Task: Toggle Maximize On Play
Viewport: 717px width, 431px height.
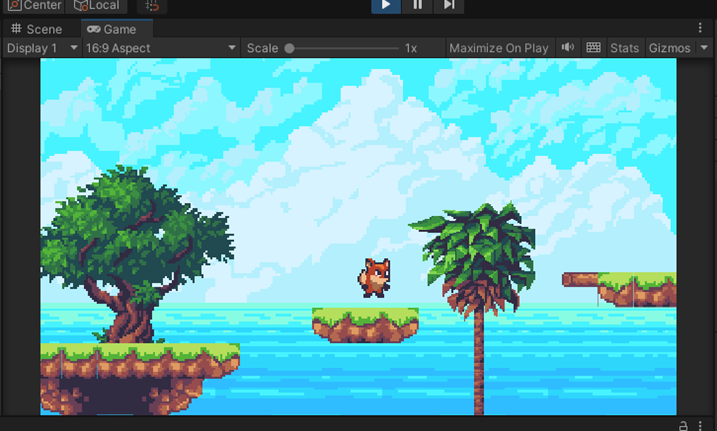Action: (498, 48)
